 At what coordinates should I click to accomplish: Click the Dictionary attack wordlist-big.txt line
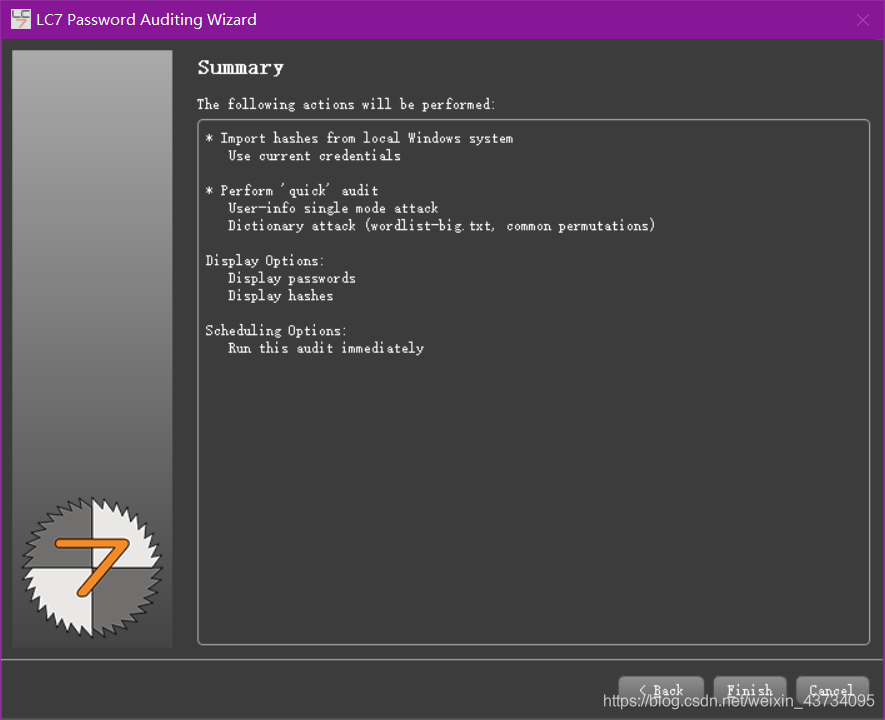(441, 226)
